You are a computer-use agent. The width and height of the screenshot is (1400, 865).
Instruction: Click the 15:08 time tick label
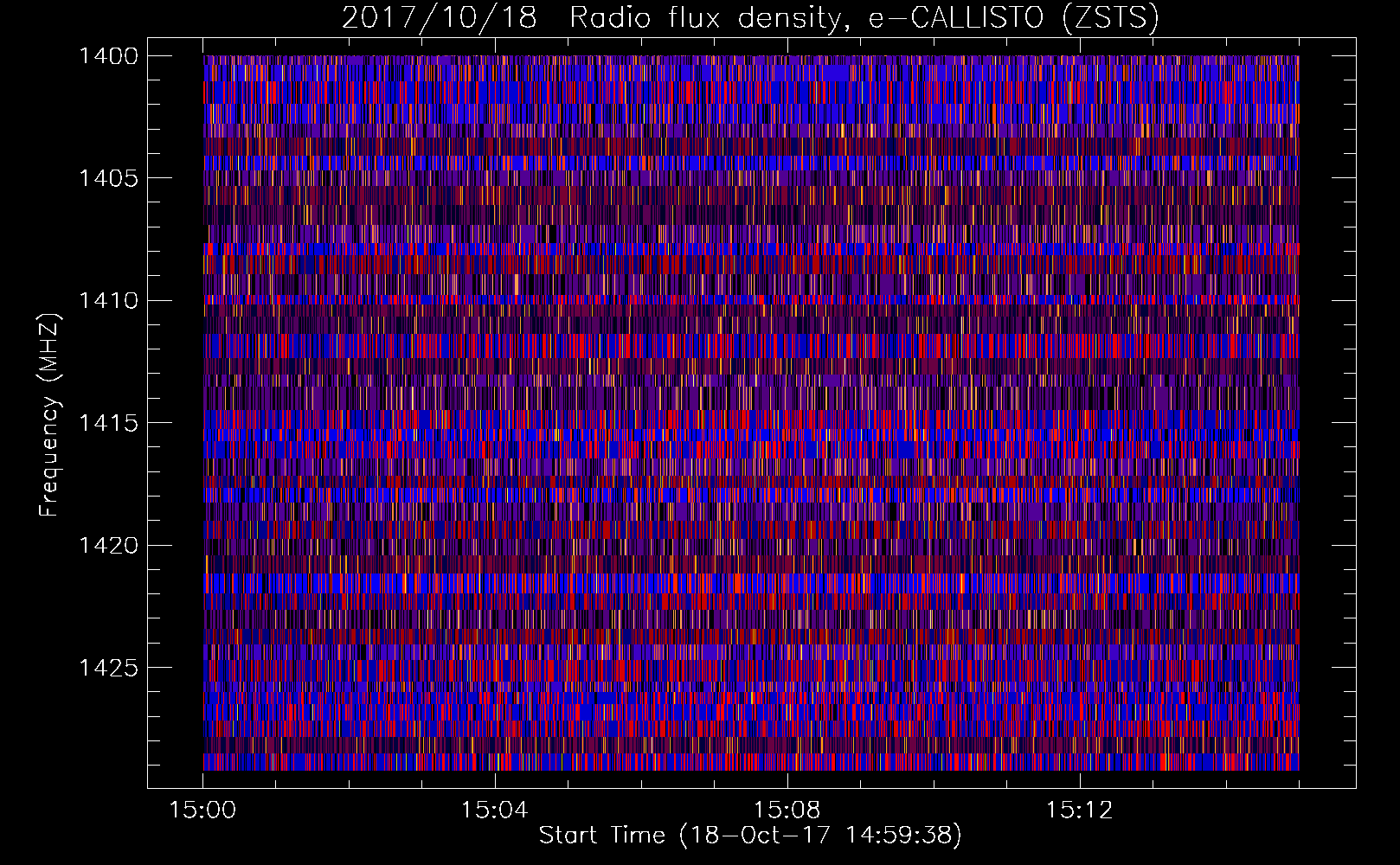(787, 811)
